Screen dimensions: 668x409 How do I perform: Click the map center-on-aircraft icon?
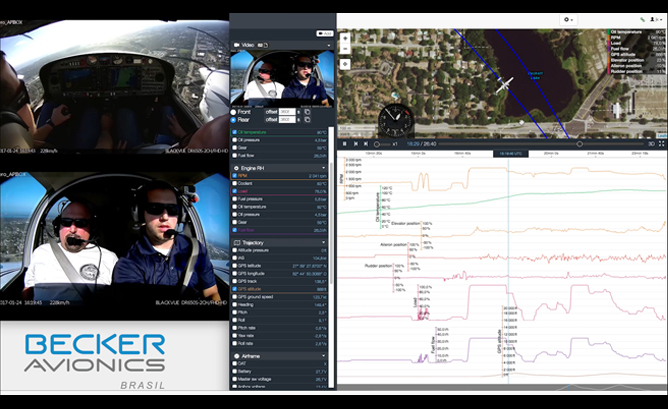[345, 64]
